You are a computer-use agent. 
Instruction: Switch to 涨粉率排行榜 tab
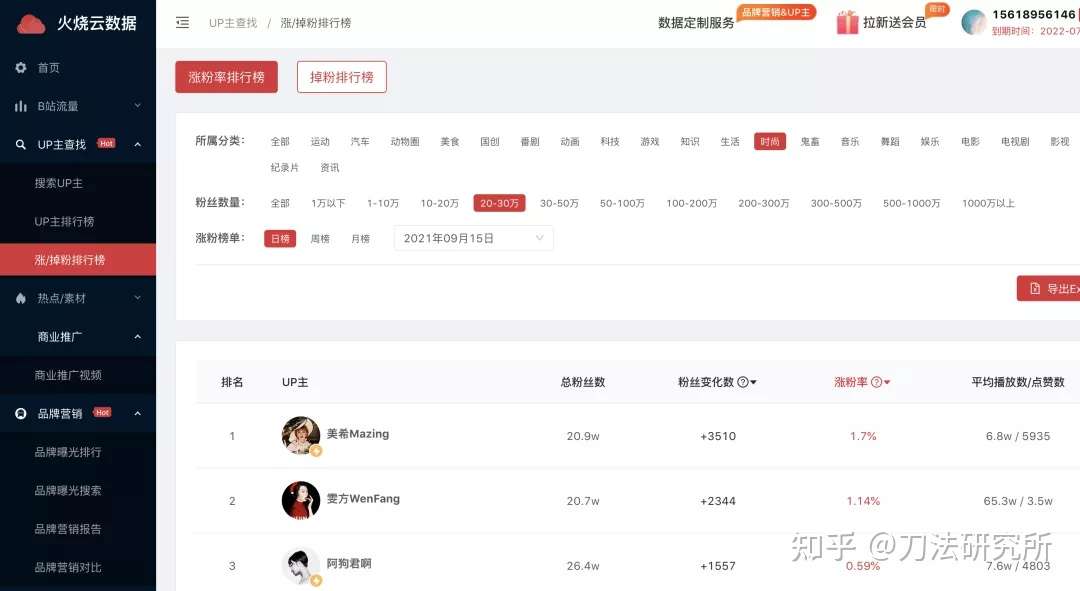(x=227, y=77)
